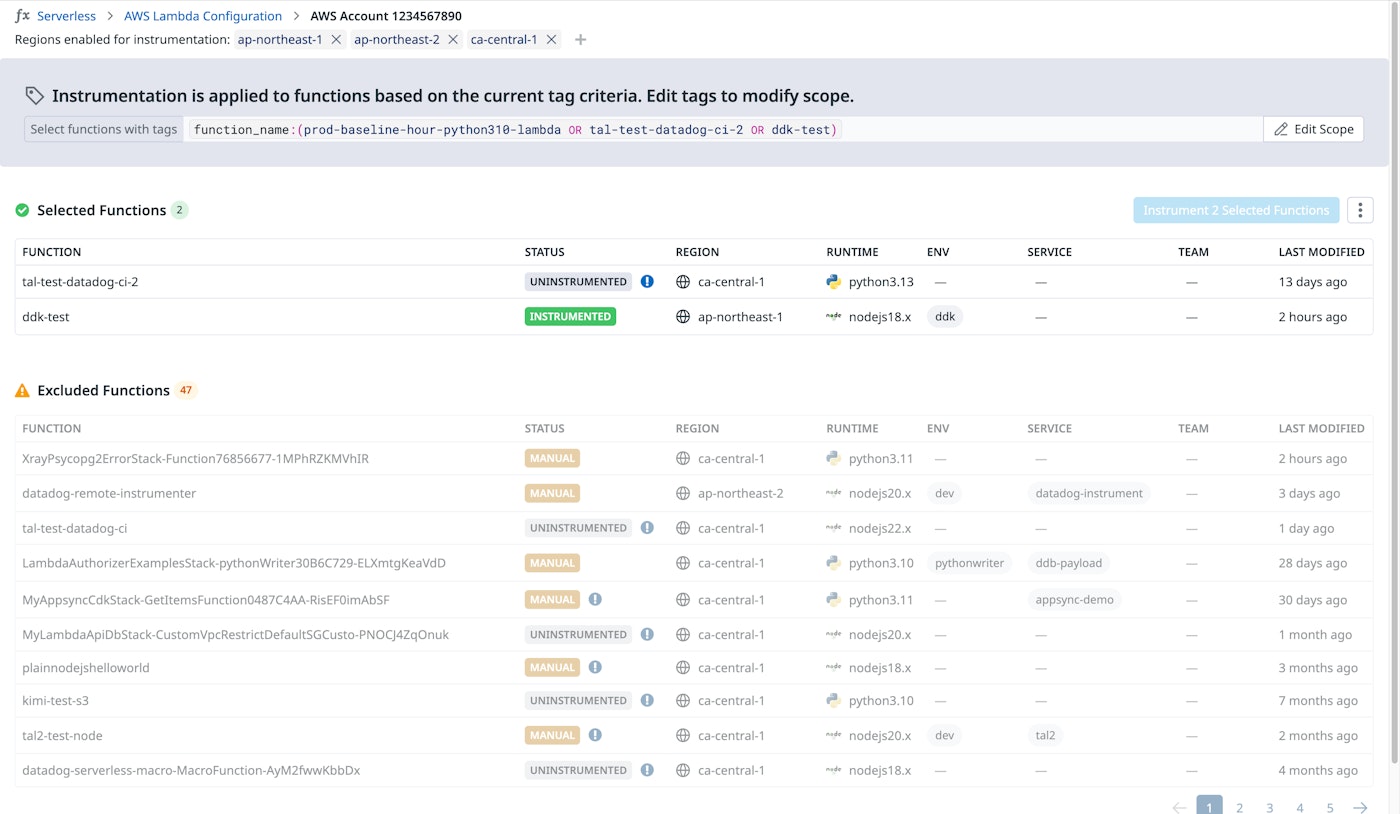This screenshot has height=814, width=1400.
Task: Open the tal2-test-node function row
Action: tap(694, 735)
